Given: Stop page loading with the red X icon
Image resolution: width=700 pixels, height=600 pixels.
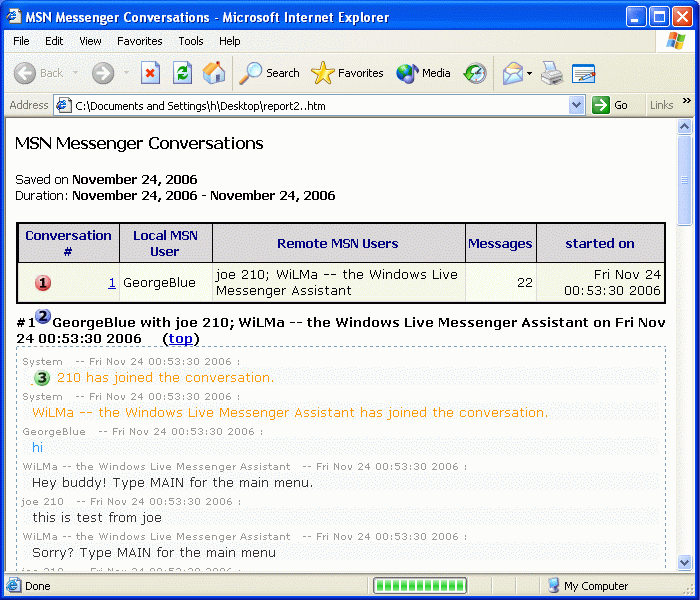Looking at the screenshot, I should (x=150, y=73).
